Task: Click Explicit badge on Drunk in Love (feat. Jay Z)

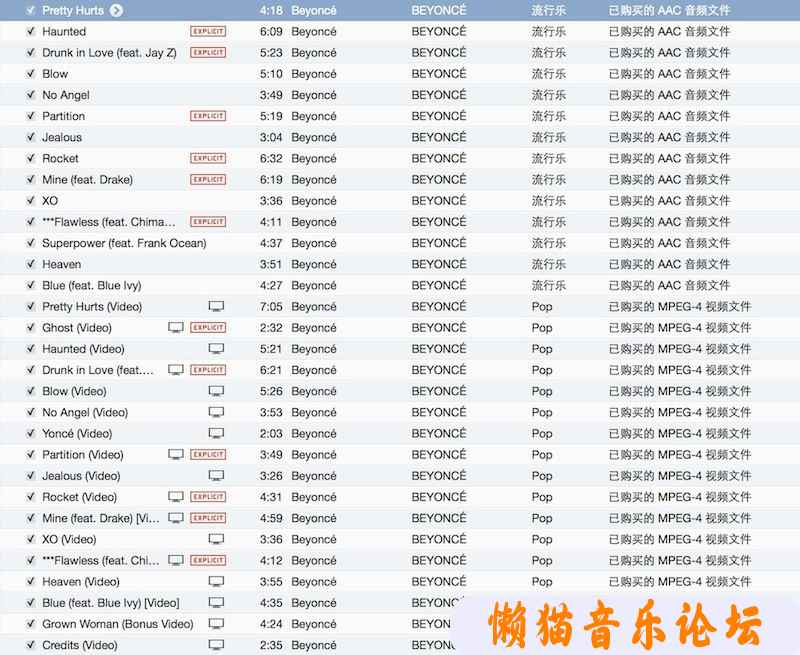Action: click(x=208, y=53)
